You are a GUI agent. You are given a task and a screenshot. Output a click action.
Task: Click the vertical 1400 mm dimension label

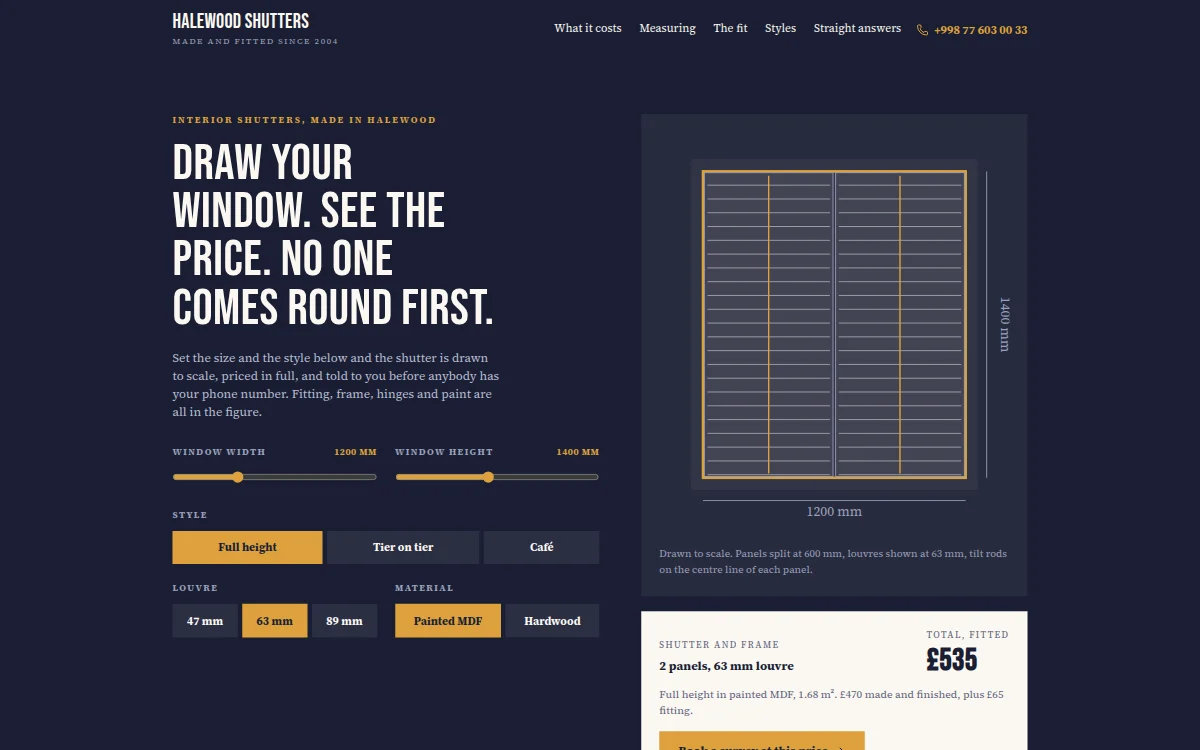pyautogui.click(x=1005, y=324)
